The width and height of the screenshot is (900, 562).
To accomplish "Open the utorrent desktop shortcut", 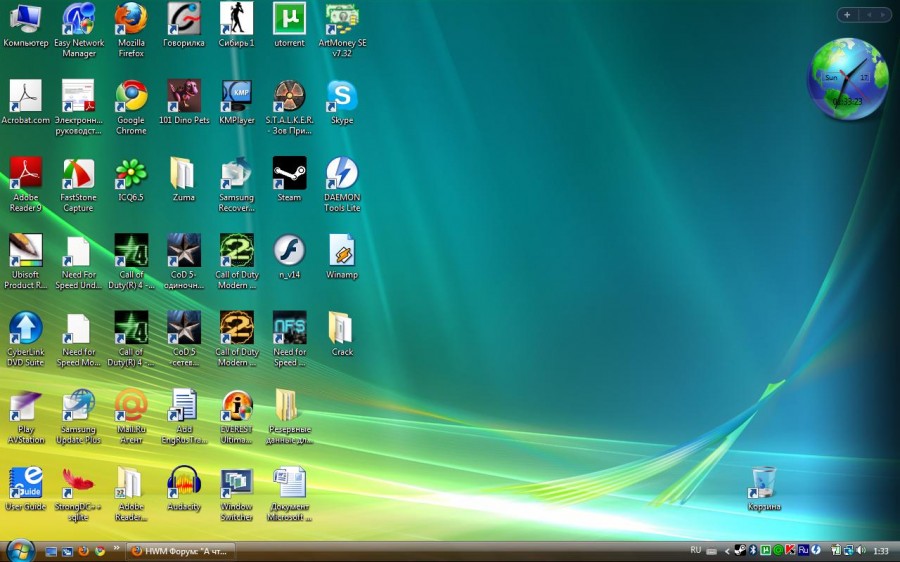I will pyautogui.click(x=289, y=26).
